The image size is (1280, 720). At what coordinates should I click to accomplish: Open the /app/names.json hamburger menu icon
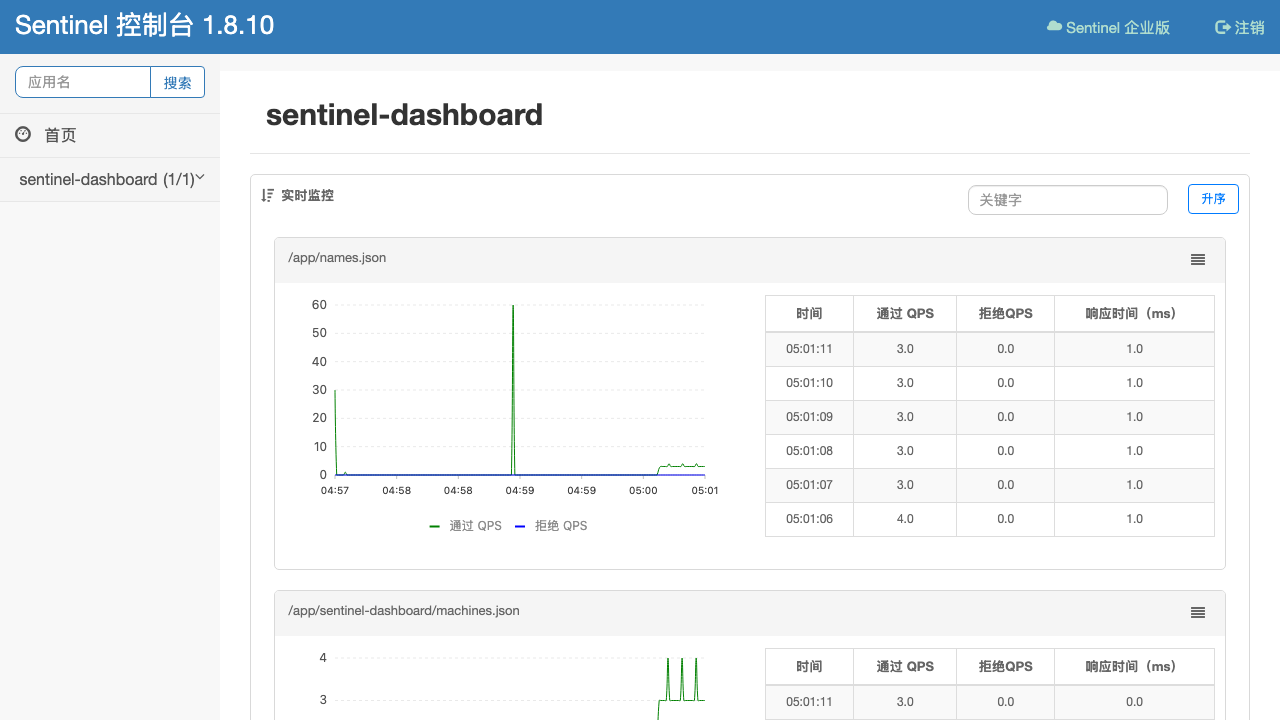point(1198,259)
